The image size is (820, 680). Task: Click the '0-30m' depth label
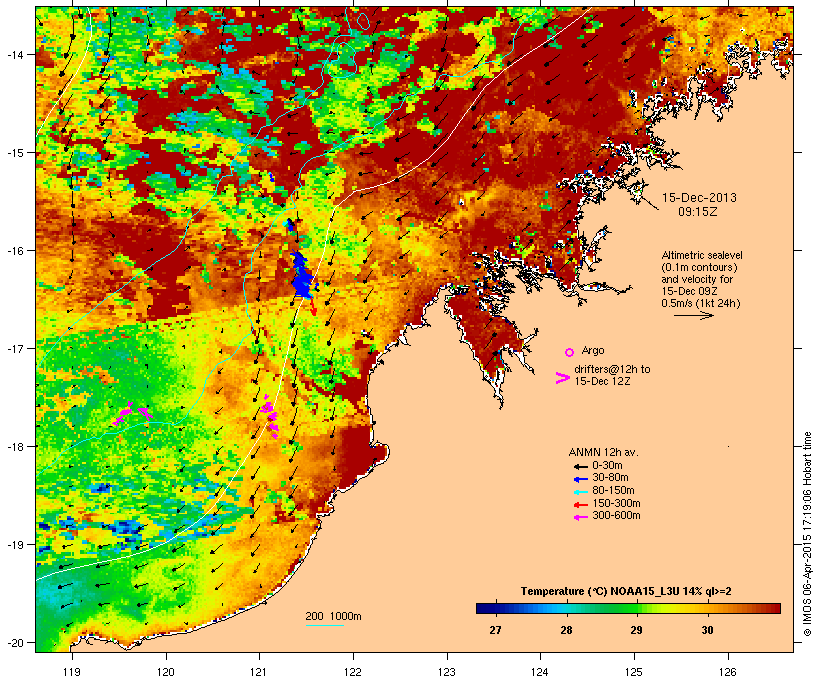[607, 466]
